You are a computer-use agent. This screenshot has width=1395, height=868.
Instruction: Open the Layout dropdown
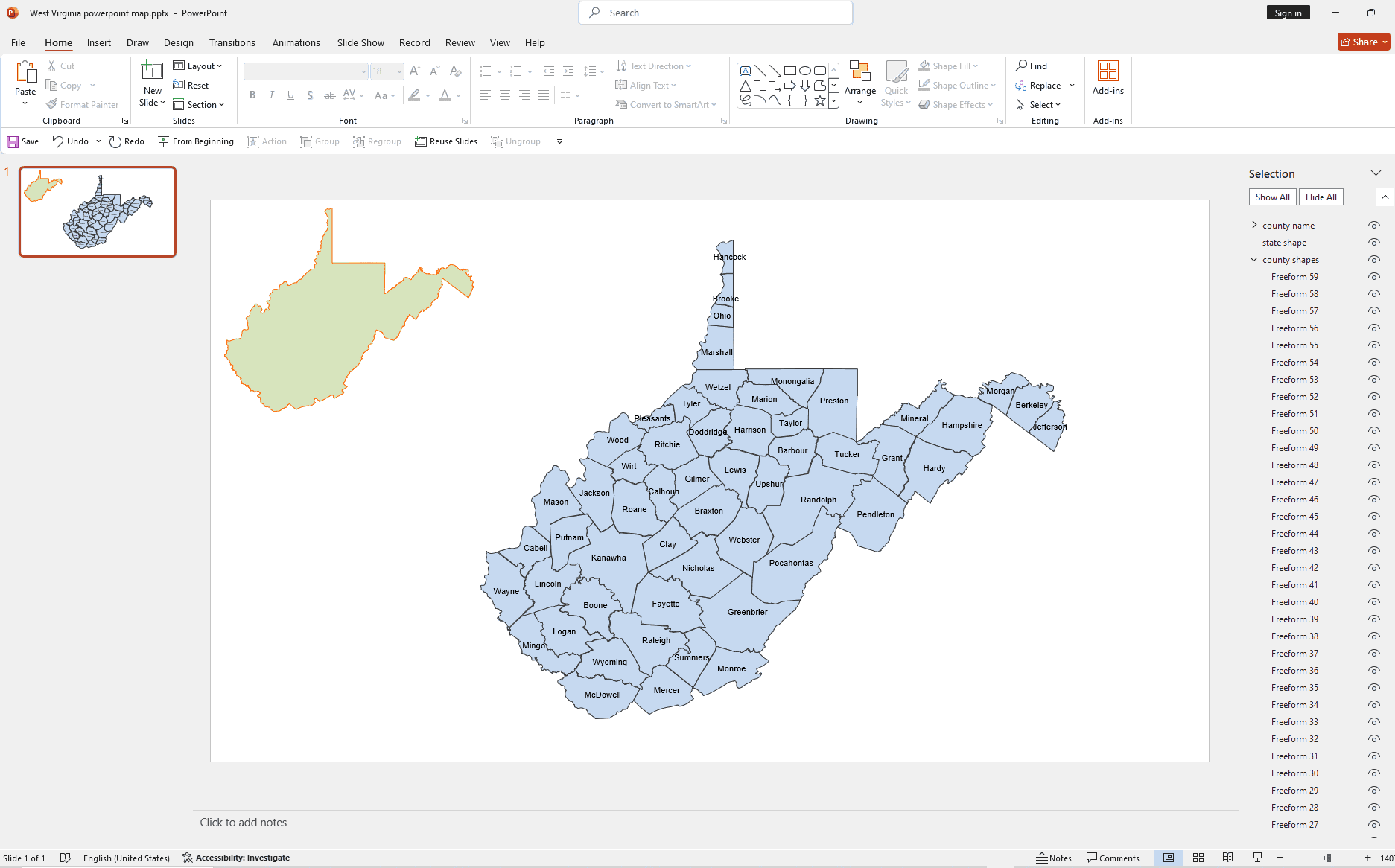(198, 66)
